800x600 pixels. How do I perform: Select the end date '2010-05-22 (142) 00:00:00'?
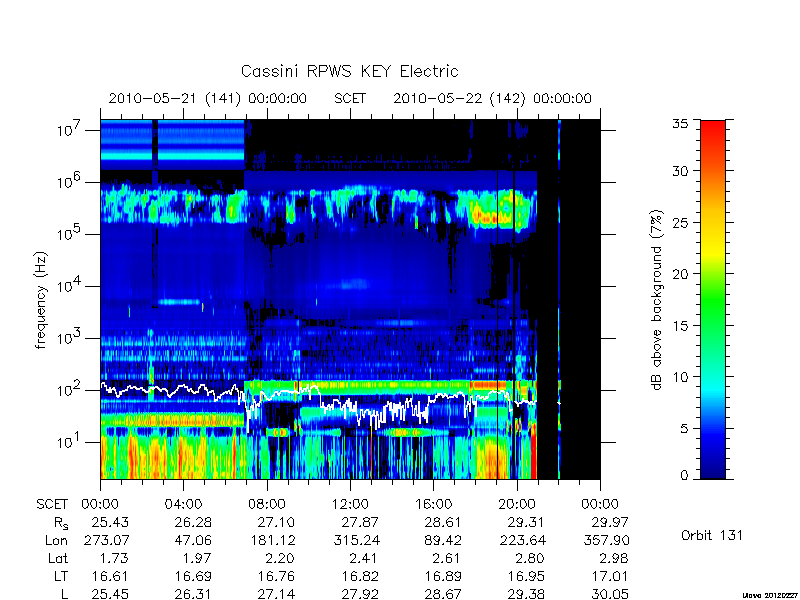click(x=492, y=98)
